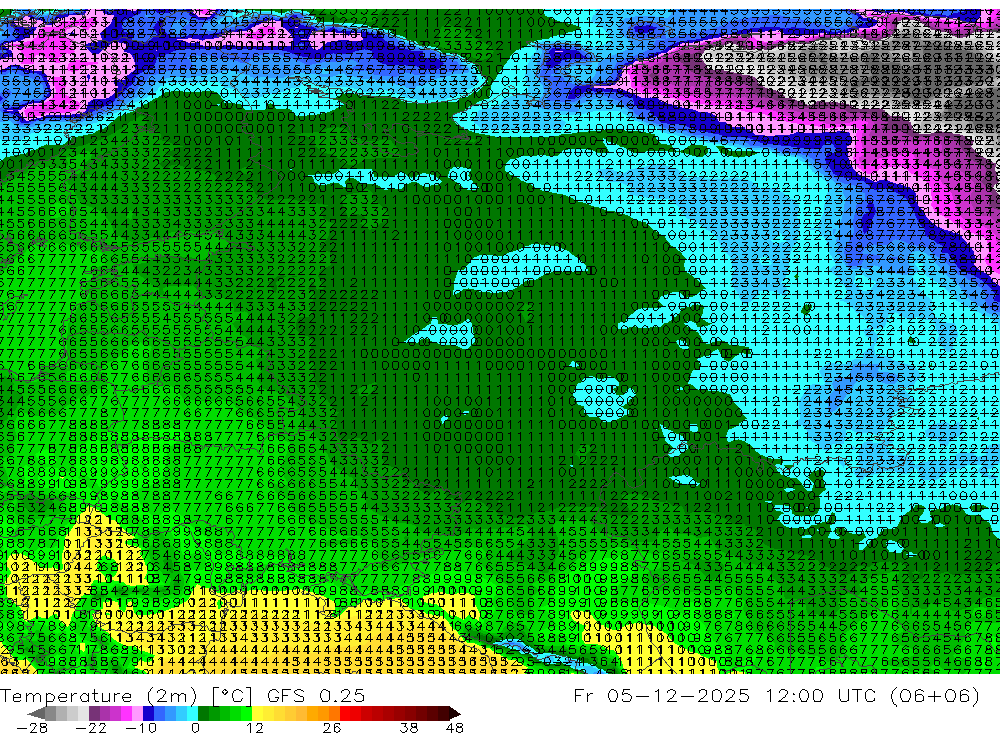The image size is (1000, 733).
Task: Click the -28 legend scale value
Action: click(32, 727)
